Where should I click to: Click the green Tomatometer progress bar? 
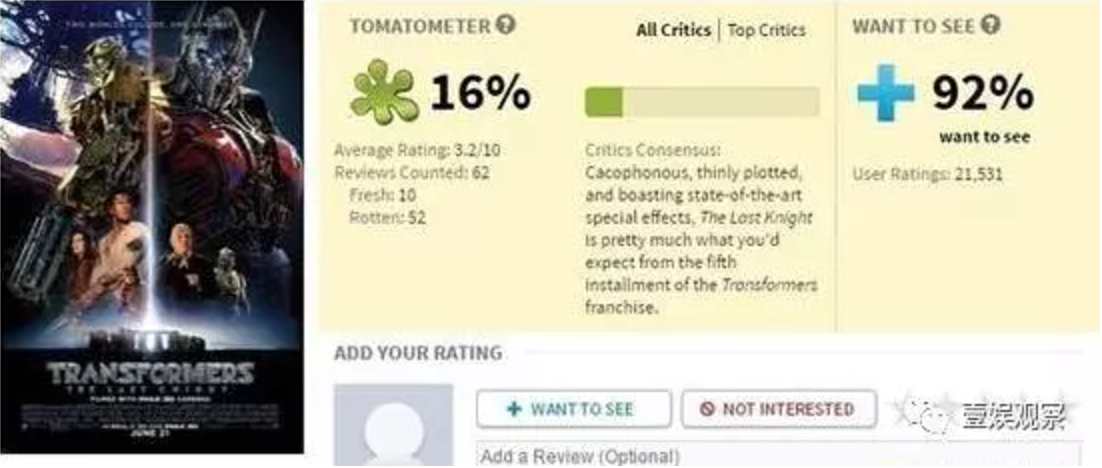point(702,102)
